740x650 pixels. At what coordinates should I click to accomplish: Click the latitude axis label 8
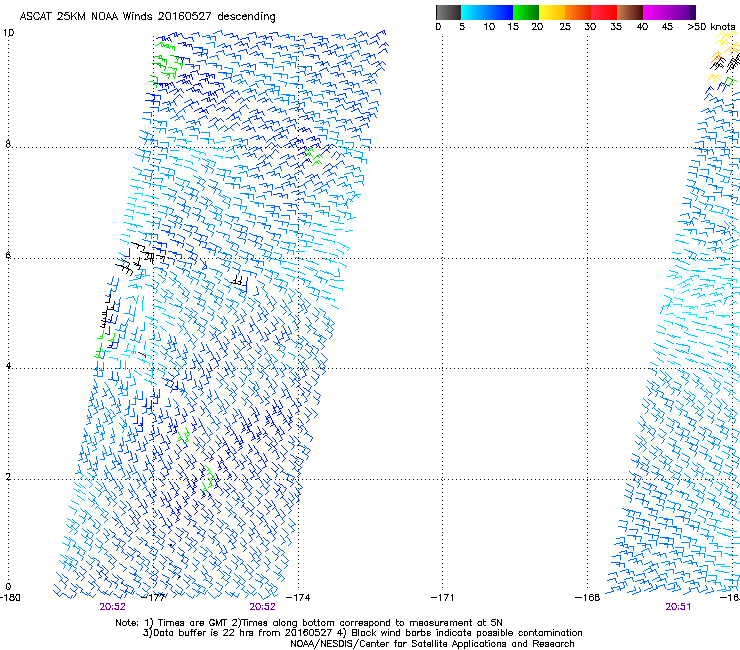click(8, 144)
